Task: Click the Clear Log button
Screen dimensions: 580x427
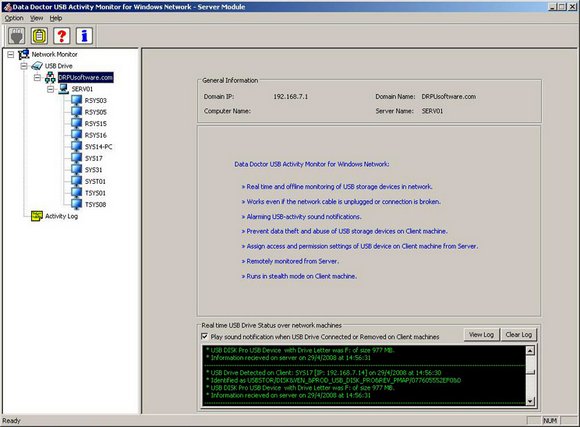Action: coord(519,334)
